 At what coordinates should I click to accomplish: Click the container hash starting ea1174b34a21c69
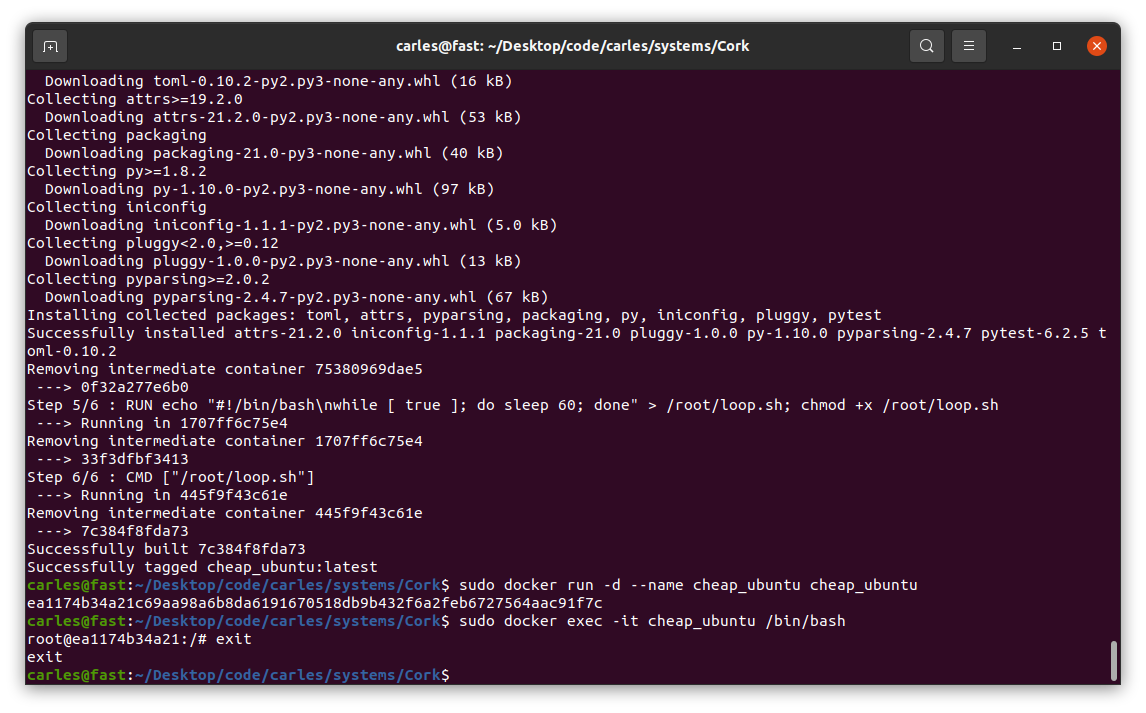tap(314, 603)
